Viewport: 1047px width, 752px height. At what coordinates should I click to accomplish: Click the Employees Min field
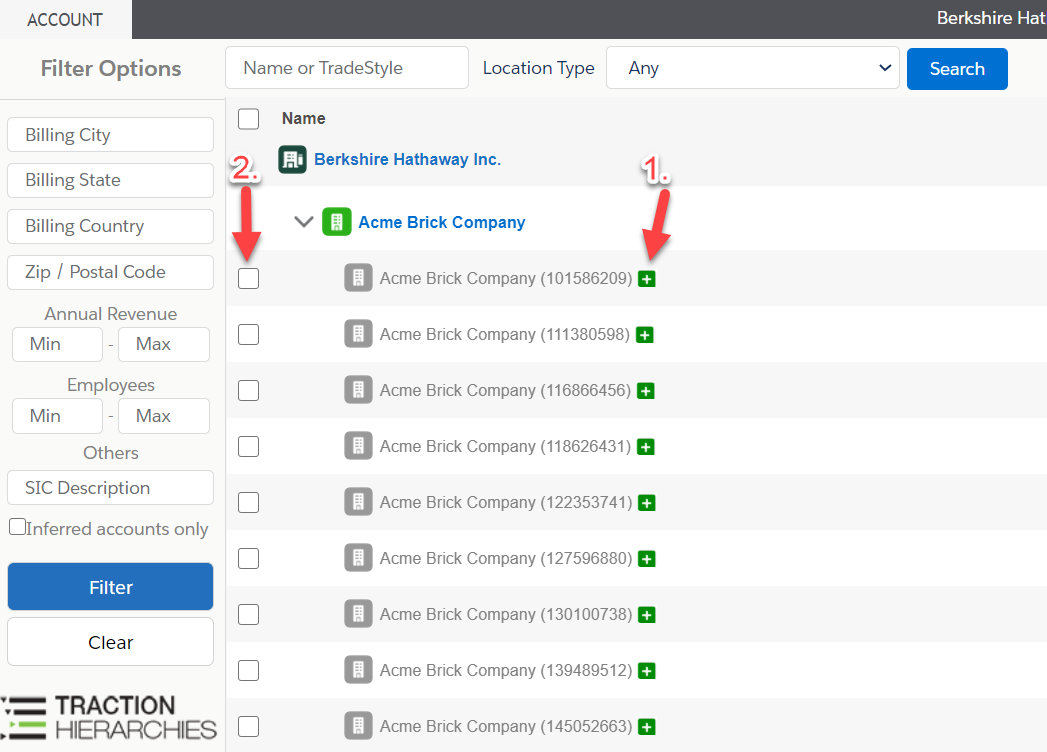(57, 416)
